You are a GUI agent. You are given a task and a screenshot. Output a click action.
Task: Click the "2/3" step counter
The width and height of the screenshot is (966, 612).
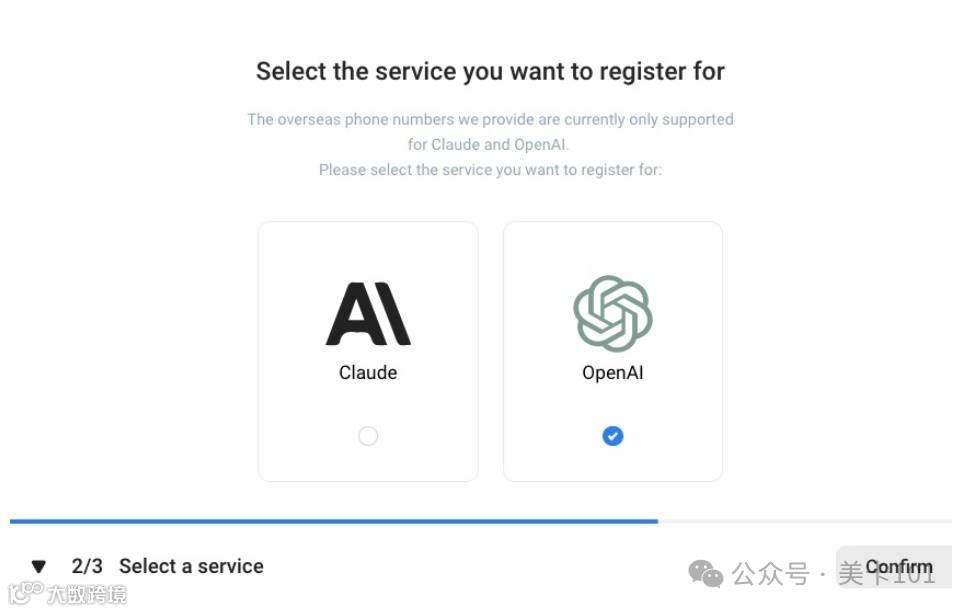coord(87,566)
